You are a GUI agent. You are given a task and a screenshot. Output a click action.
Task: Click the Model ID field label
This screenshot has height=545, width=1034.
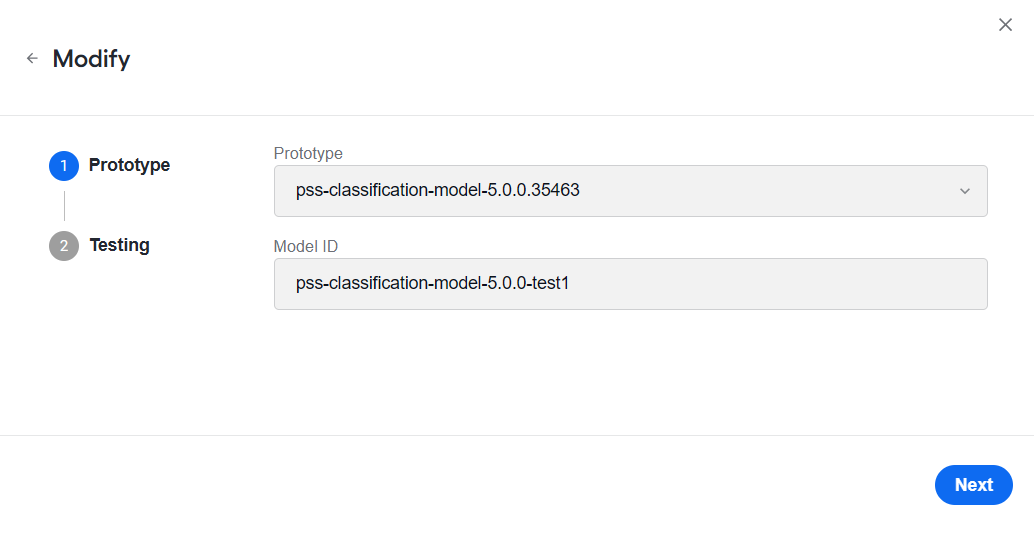tap(305, 246)
